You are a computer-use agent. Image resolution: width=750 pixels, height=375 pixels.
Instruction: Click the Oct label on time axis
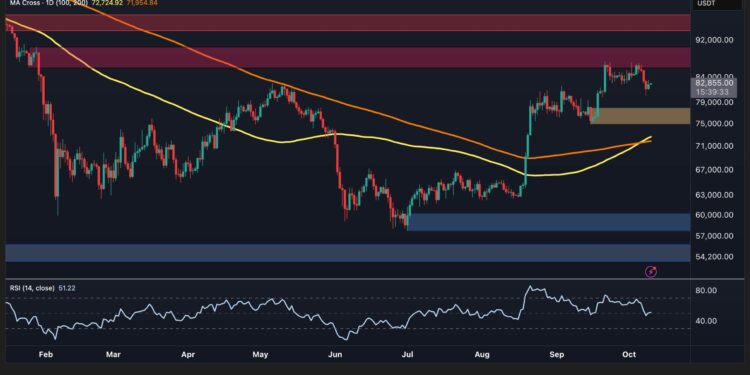pos(630,355)
